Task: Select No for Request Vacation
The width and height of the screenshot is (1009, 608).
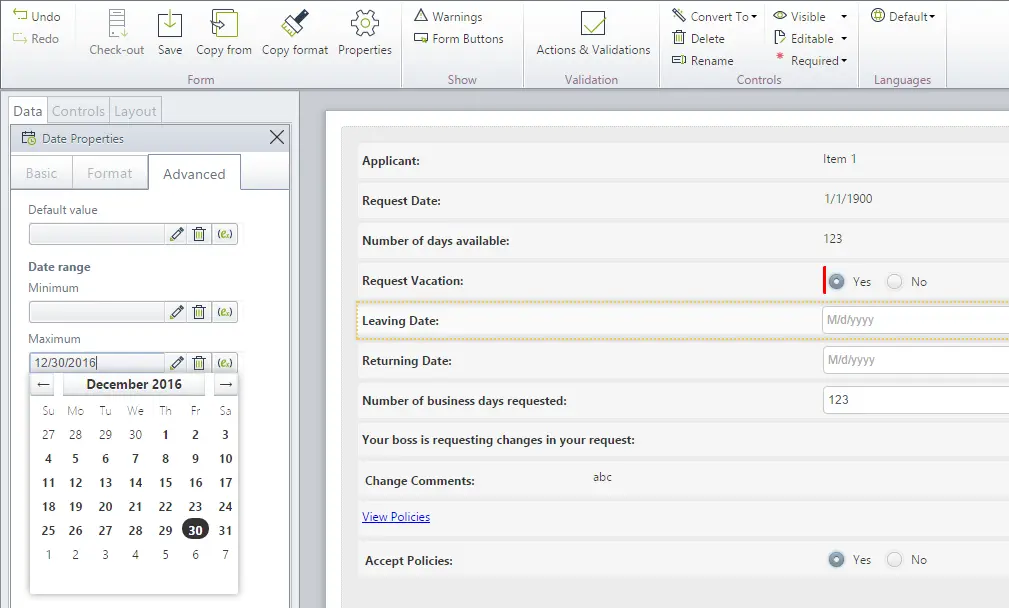Action: tap(894, 282)
